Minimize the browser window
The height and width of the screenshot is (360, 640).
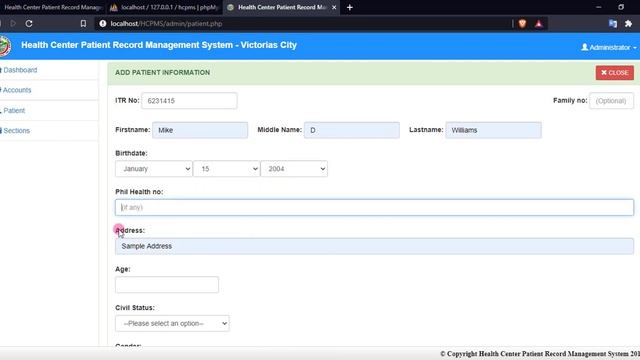(x=598, y=7)
